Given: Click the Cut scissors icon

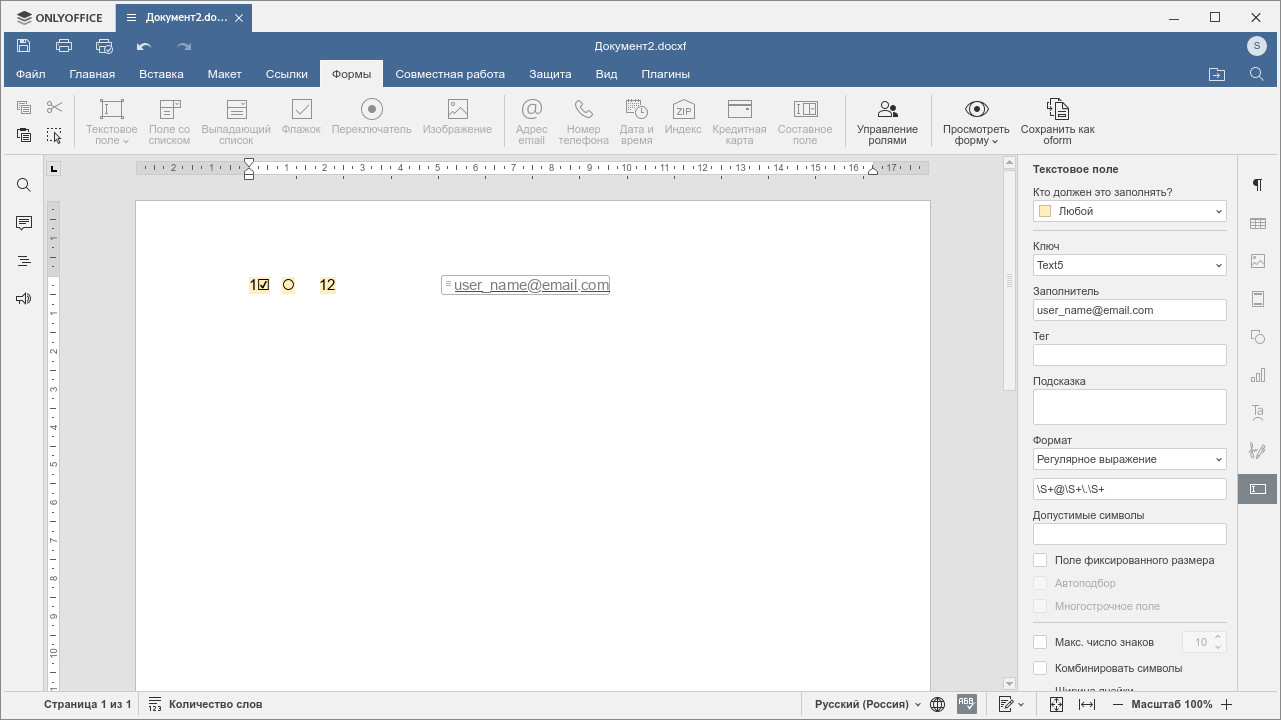Looking at the screenshot, I should [x=54, y=107].
